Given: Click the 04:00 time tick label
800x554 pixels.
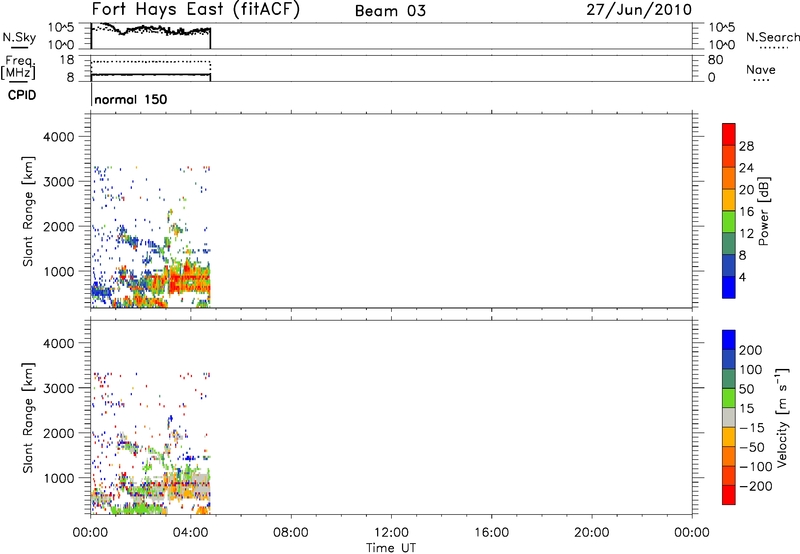Looking at the screenshot, I should pyautogui.click(x=191, y=533).
